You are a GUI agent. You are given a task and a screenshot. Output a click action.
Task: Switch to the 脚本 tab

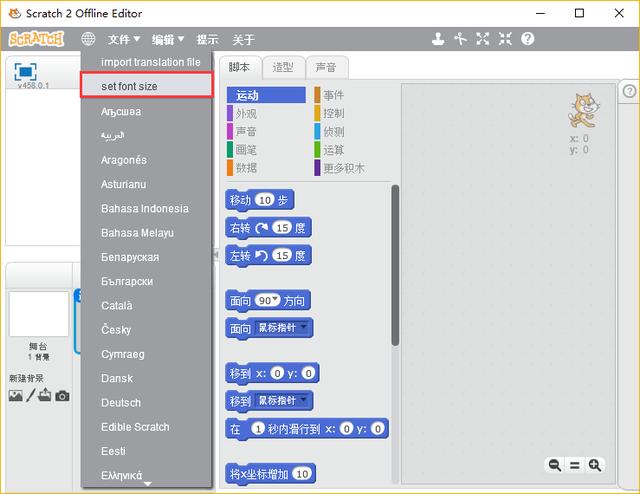click(x=239, y=67)
